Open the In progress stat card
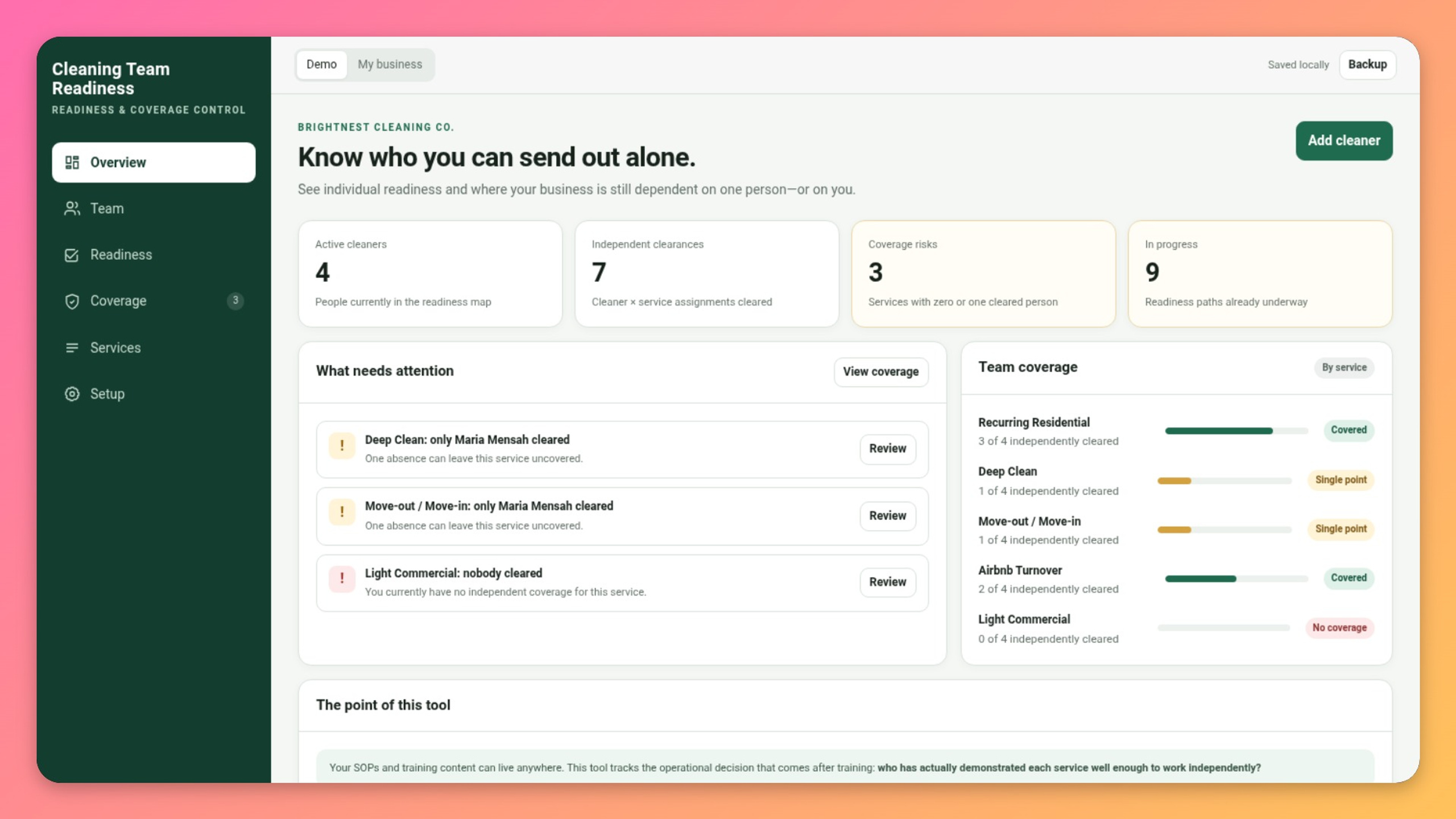The width and height of the screenshot is (1456, 819). 1260,274
